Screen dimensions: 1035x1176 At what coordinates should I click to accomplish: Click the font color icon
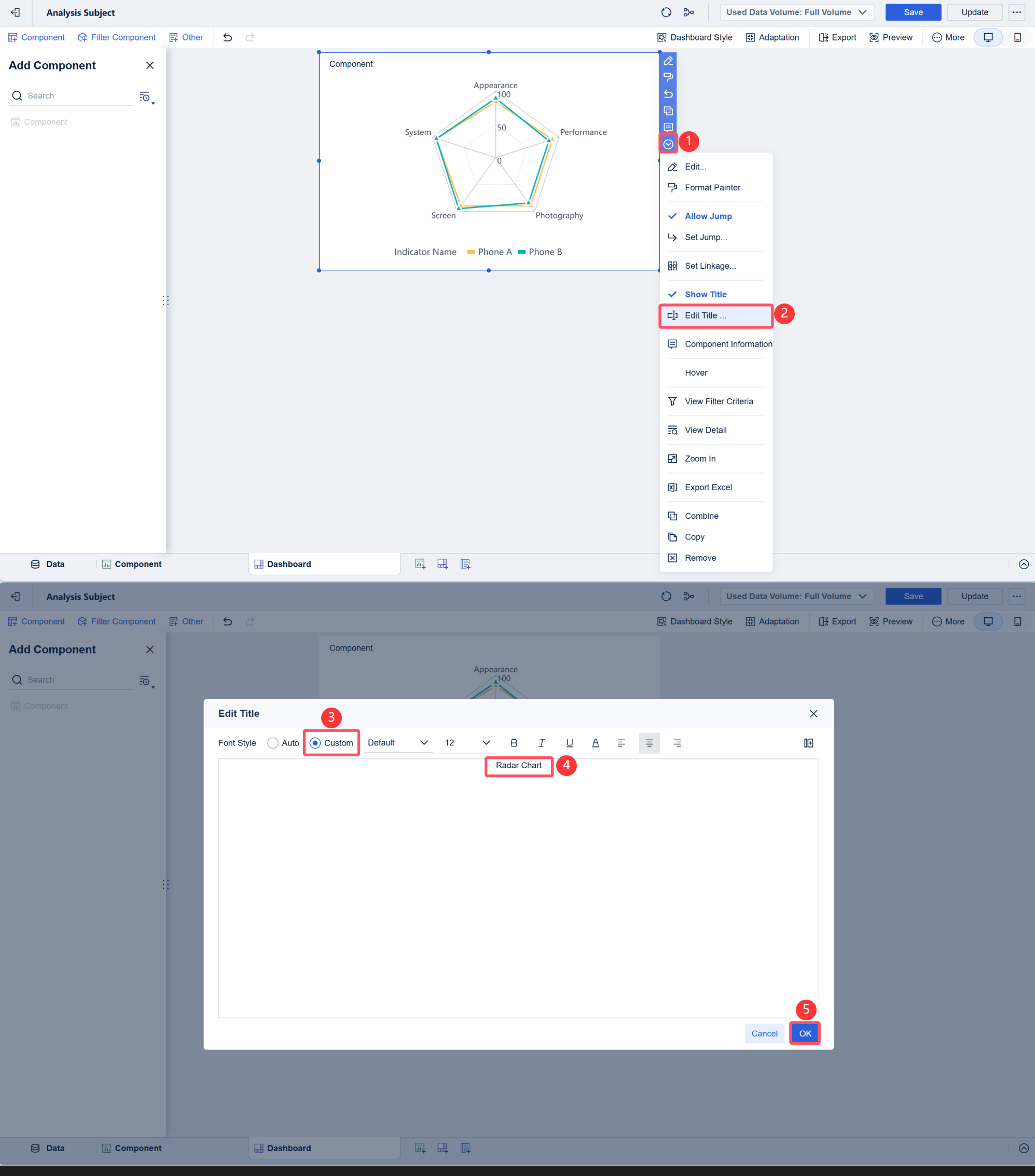(596, 743)
